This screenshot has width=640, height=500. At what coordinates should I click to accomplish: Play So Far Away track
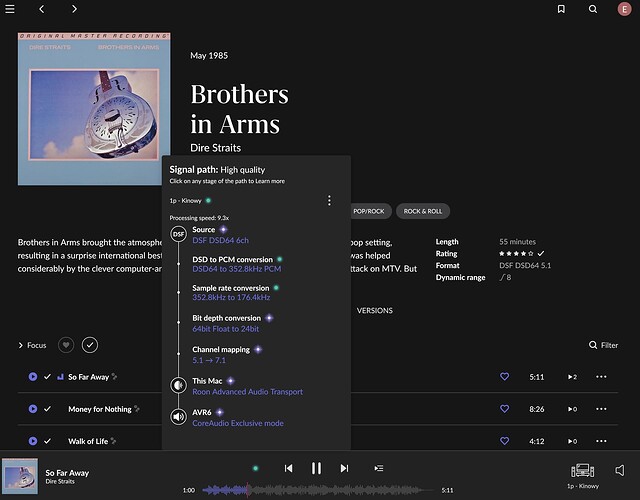coord(33,377)
